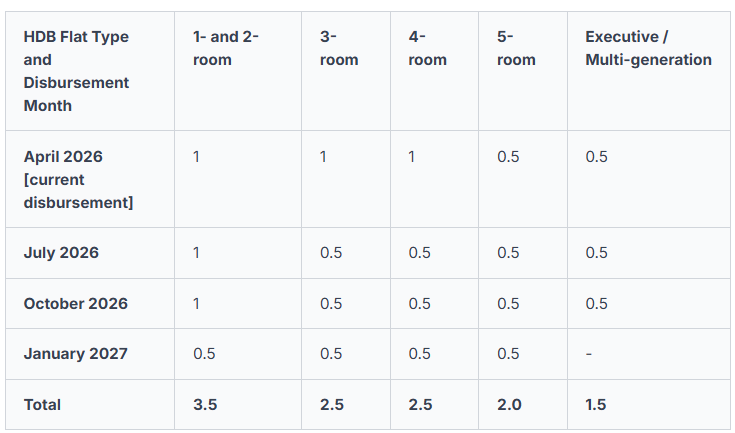This screenshot has height=433, width=735.
Task: Select the 'January 2027' row label
Action: (75, 354)
